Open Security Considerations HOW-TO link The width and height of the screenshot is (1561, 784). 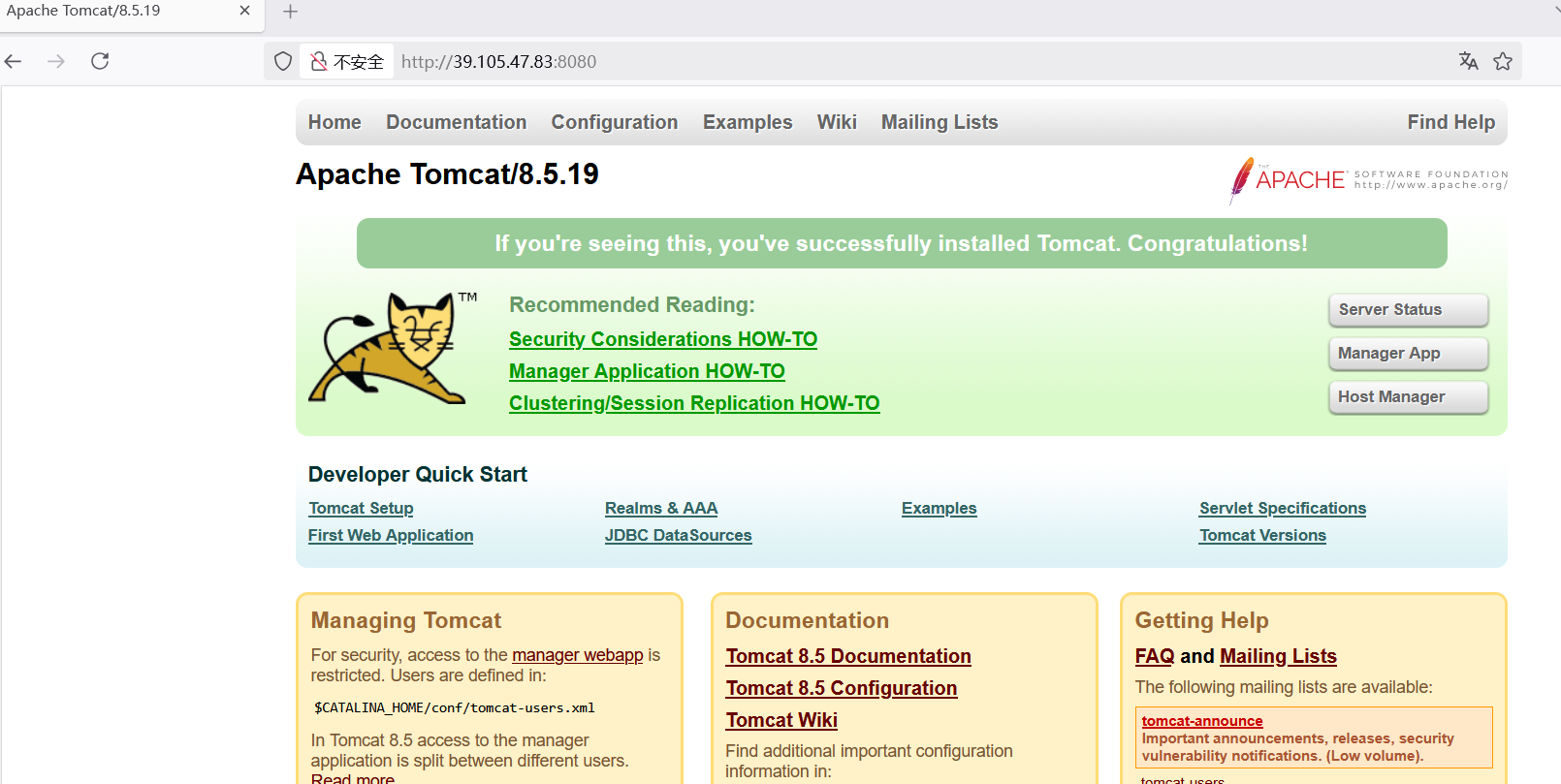663,339
